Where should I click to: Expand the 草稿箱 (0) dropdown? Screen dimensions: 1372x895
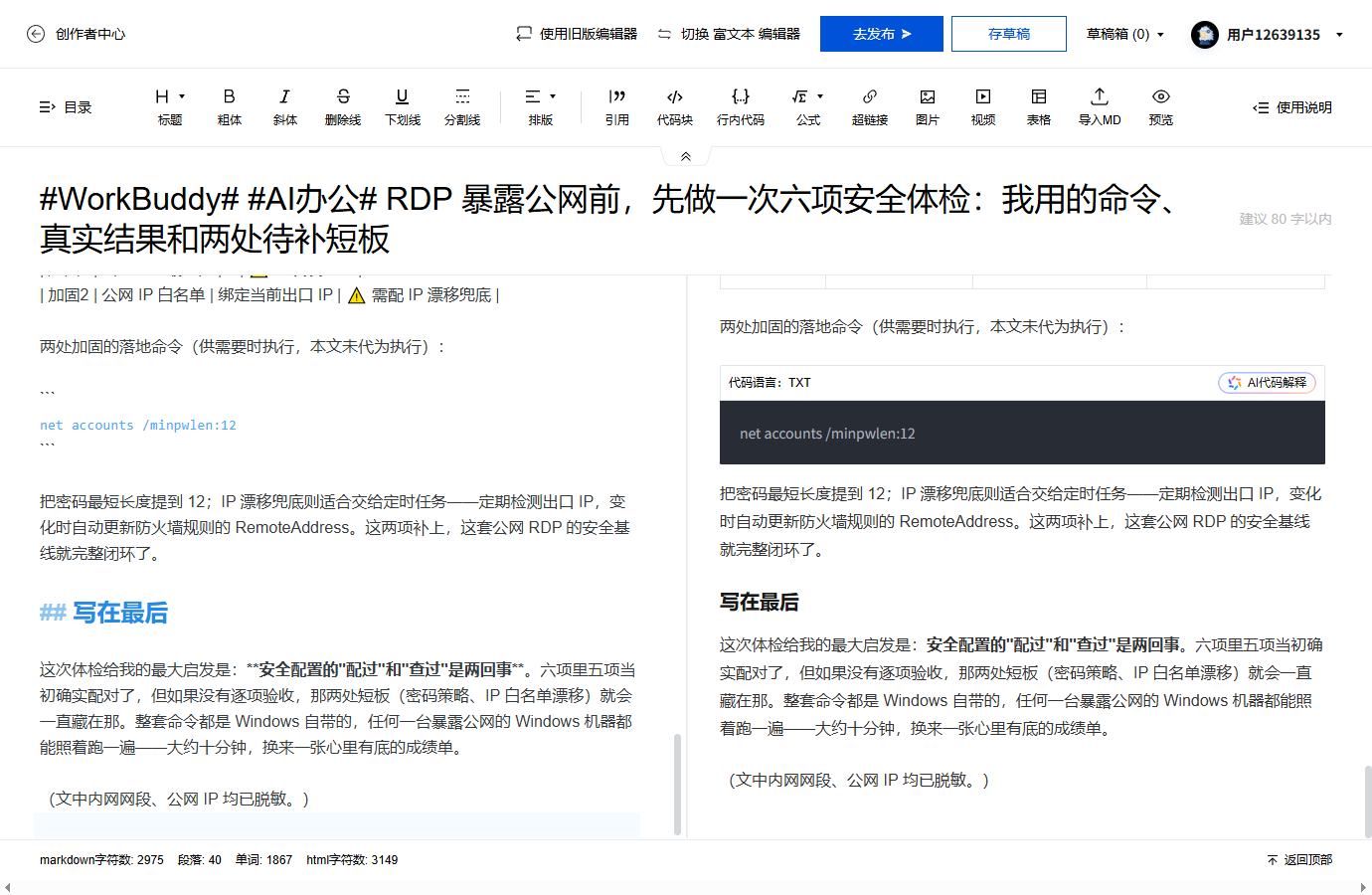pyautogui.click(x=1125, y=34)
